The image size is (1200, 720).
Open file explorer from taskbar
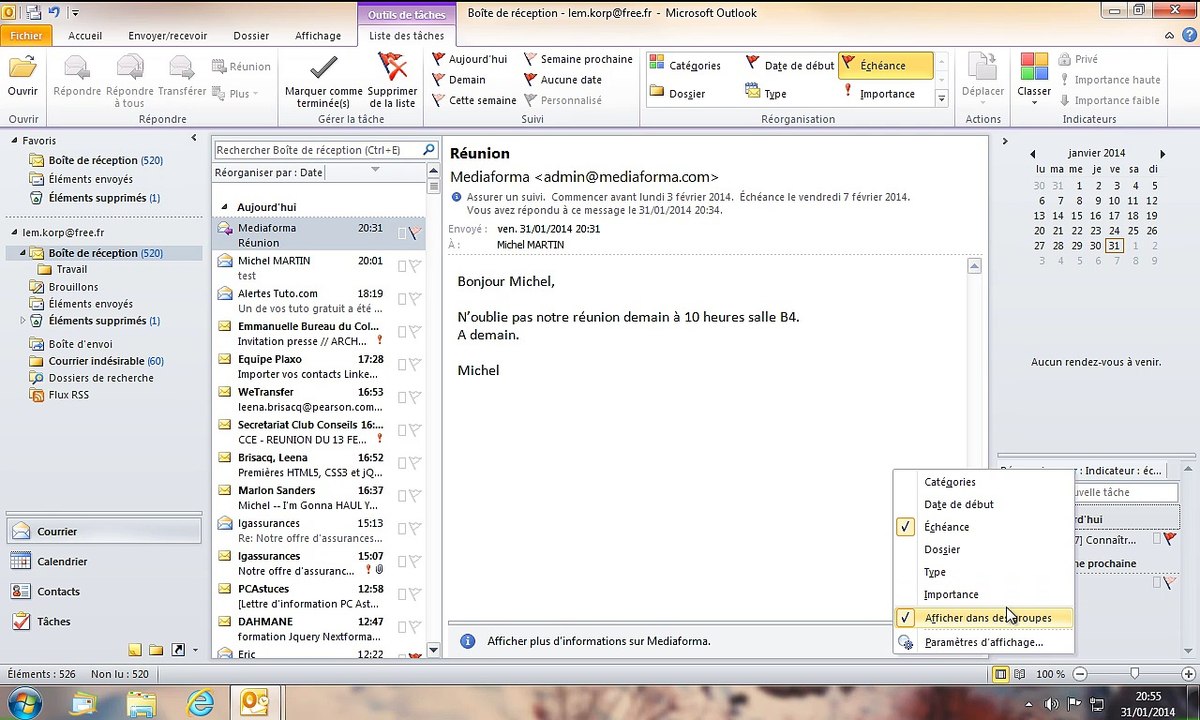pos(142,703)
